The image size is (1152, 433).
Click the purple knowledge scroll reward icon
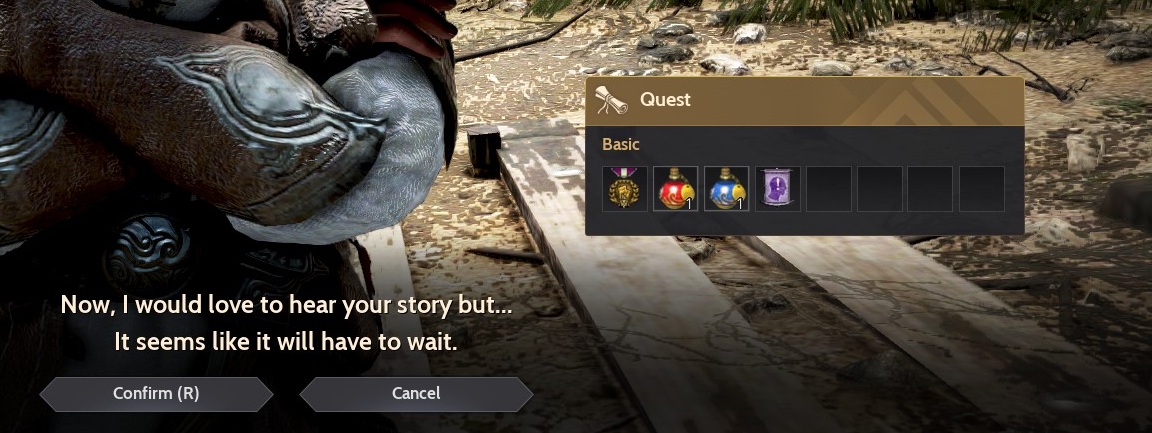point(777,189)
